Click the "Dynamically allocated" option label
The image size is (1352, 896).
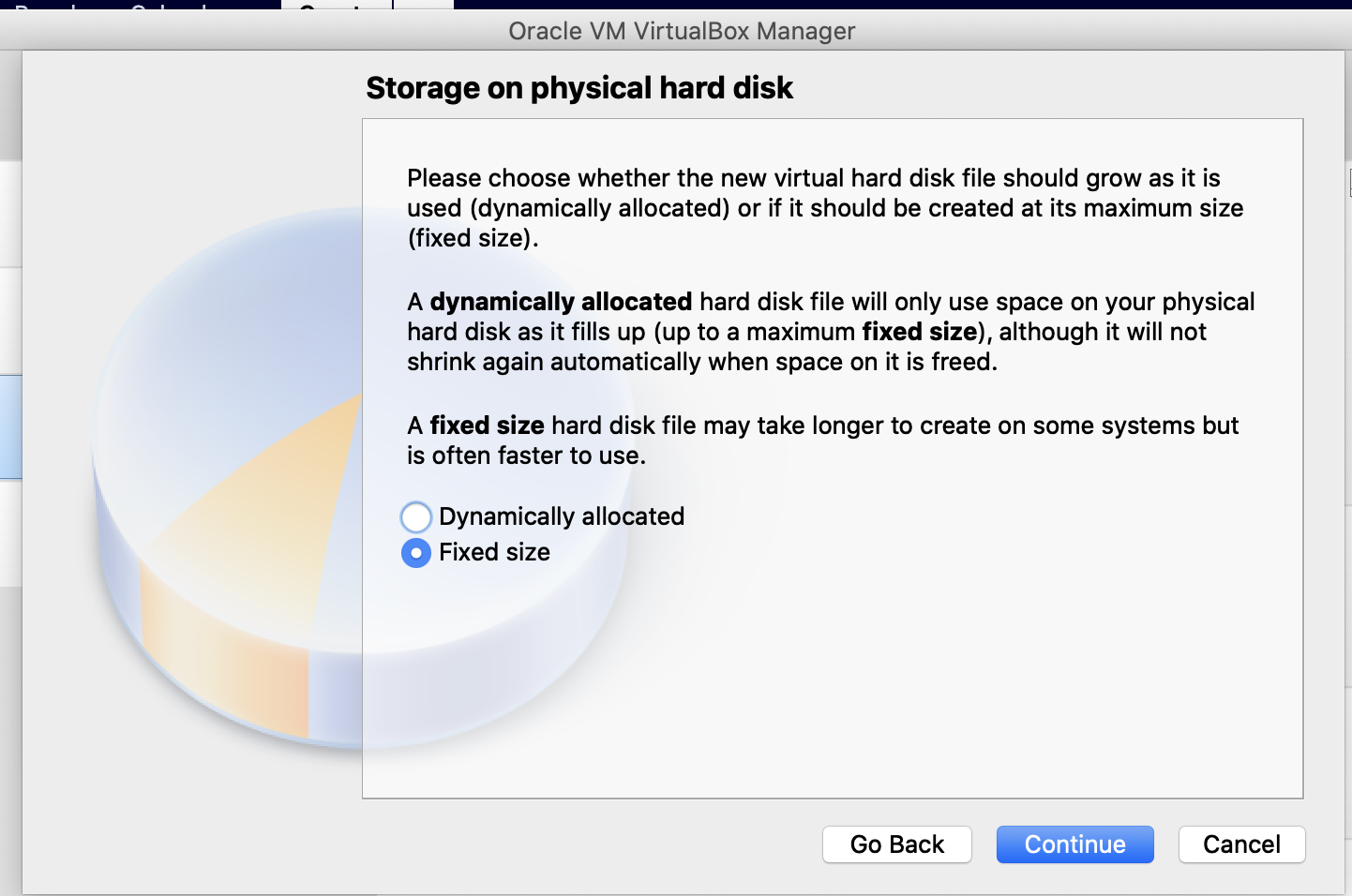click(562, 516)
